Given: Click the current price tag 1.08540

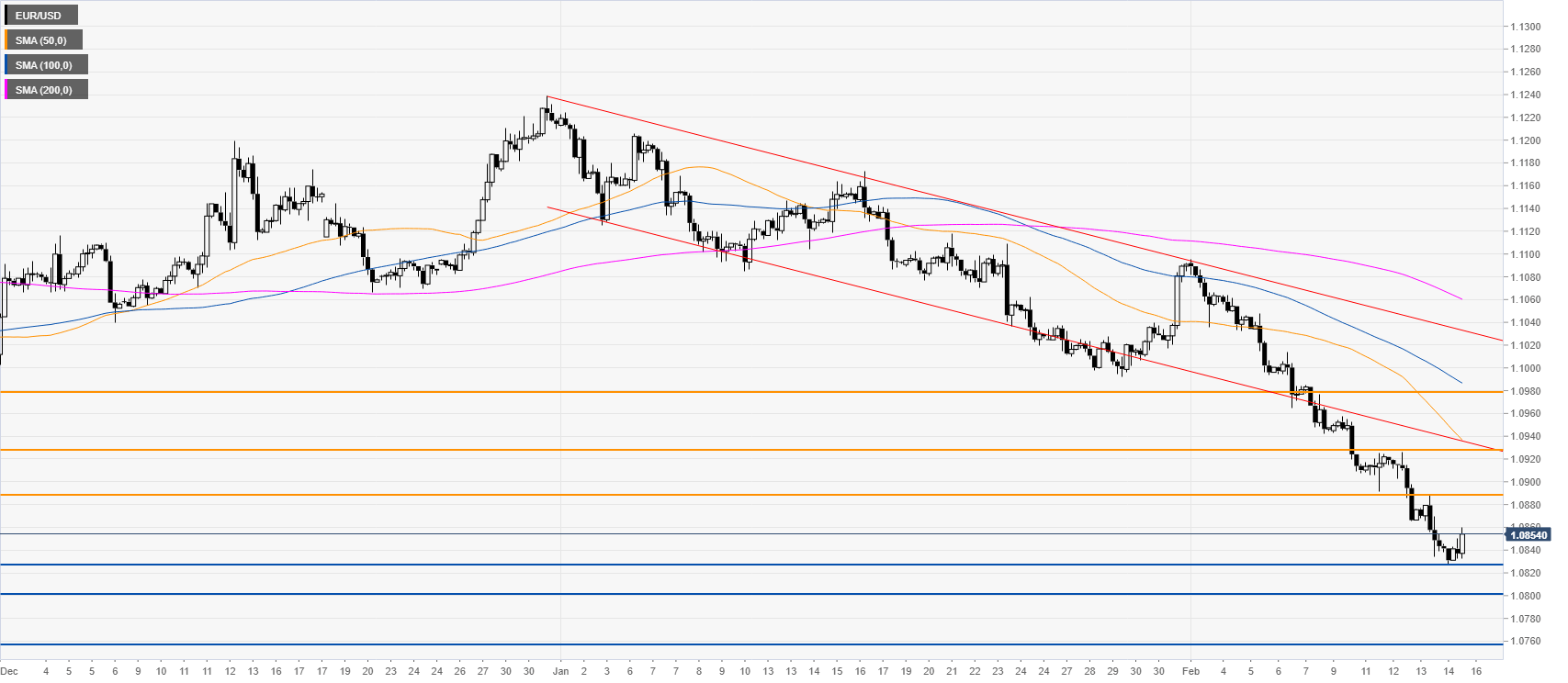Looking at the screenshot, I should click(1529, 534).
